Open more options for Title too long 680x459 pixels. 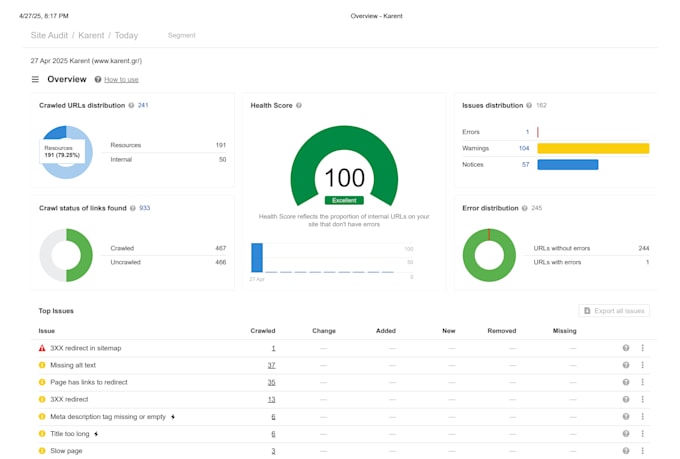[643, 433]
